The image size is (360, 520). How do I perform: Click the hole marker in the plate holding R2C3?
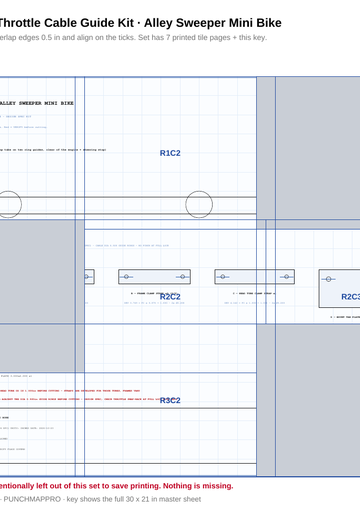pyautogui.click(x=328, y=279)
